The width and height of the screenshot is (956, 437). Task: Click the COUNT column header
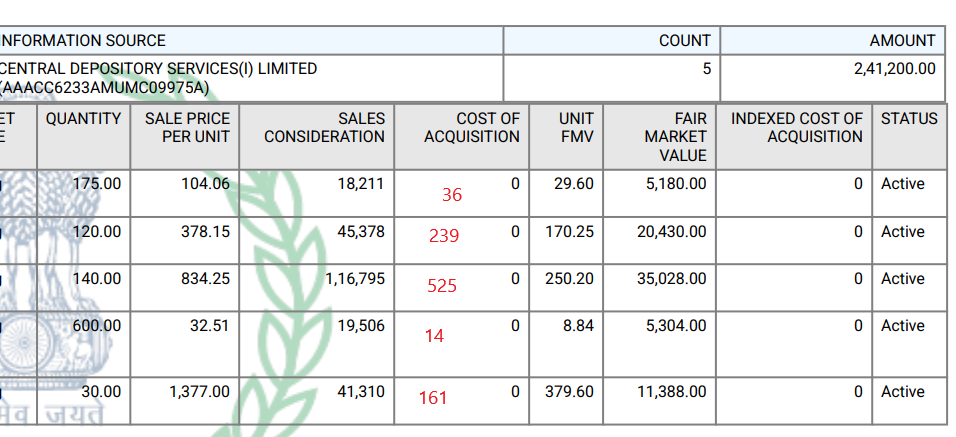pos(684,41)
